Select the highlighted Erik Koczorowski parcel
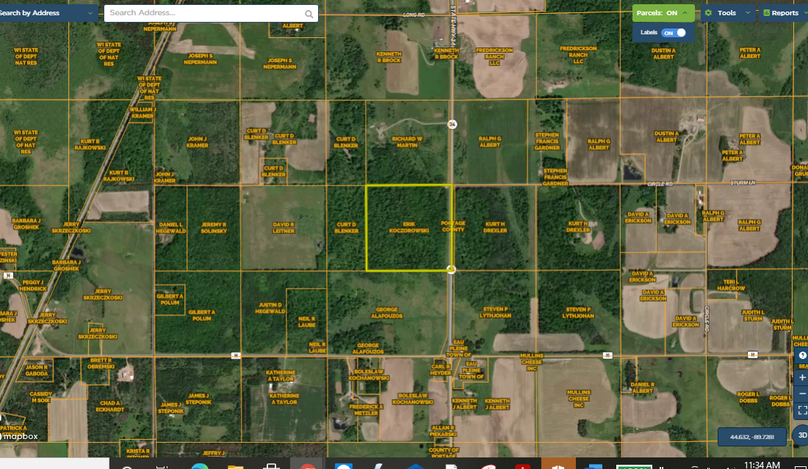 [408, 228]
